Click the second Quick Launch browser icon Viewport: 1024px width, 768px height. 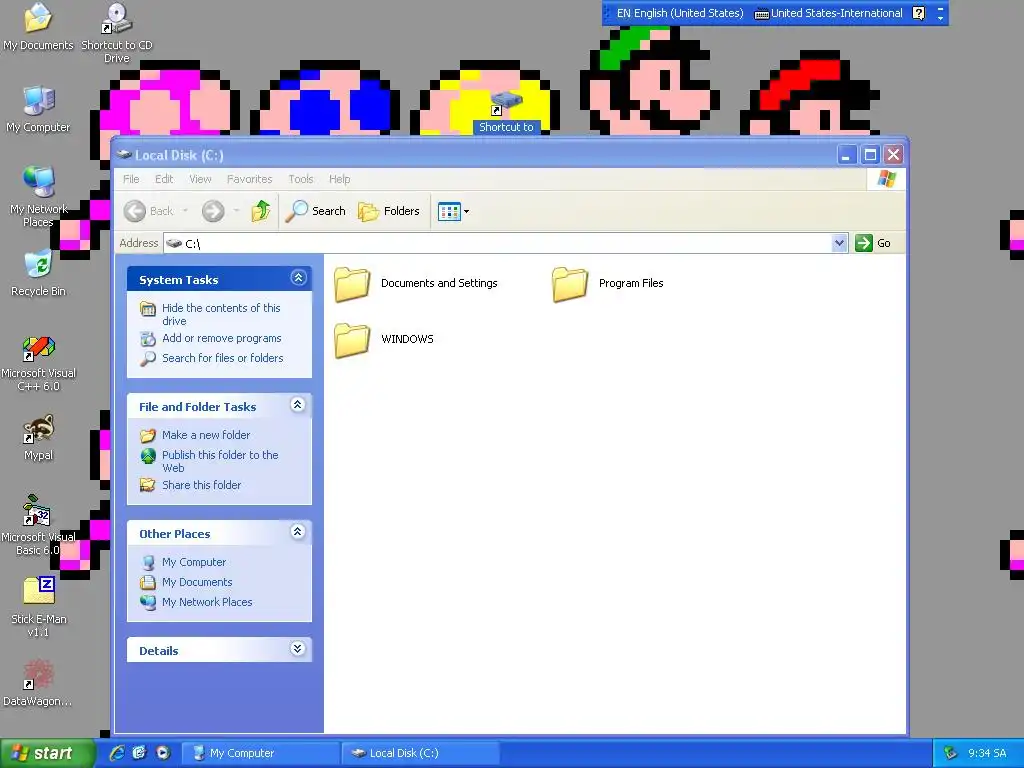139,753
